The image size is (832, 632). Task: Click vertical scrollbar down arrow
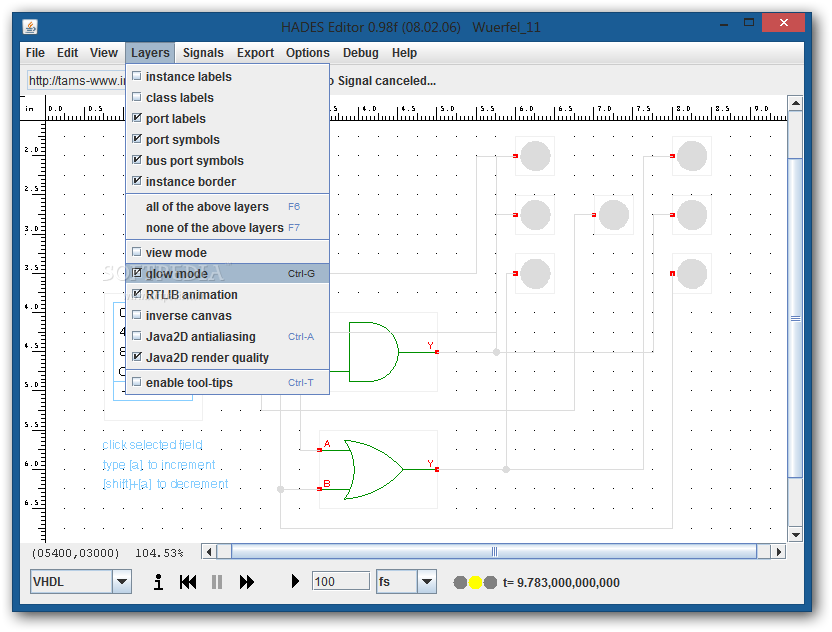795,535
